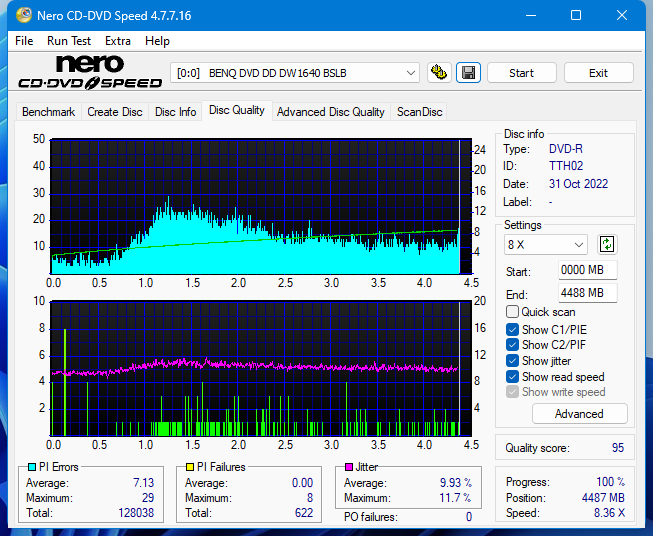The width and height of the screenshot is (653, 536).
Task: Toggle Show C1/PIE checkbox
Action: point(512,329)
